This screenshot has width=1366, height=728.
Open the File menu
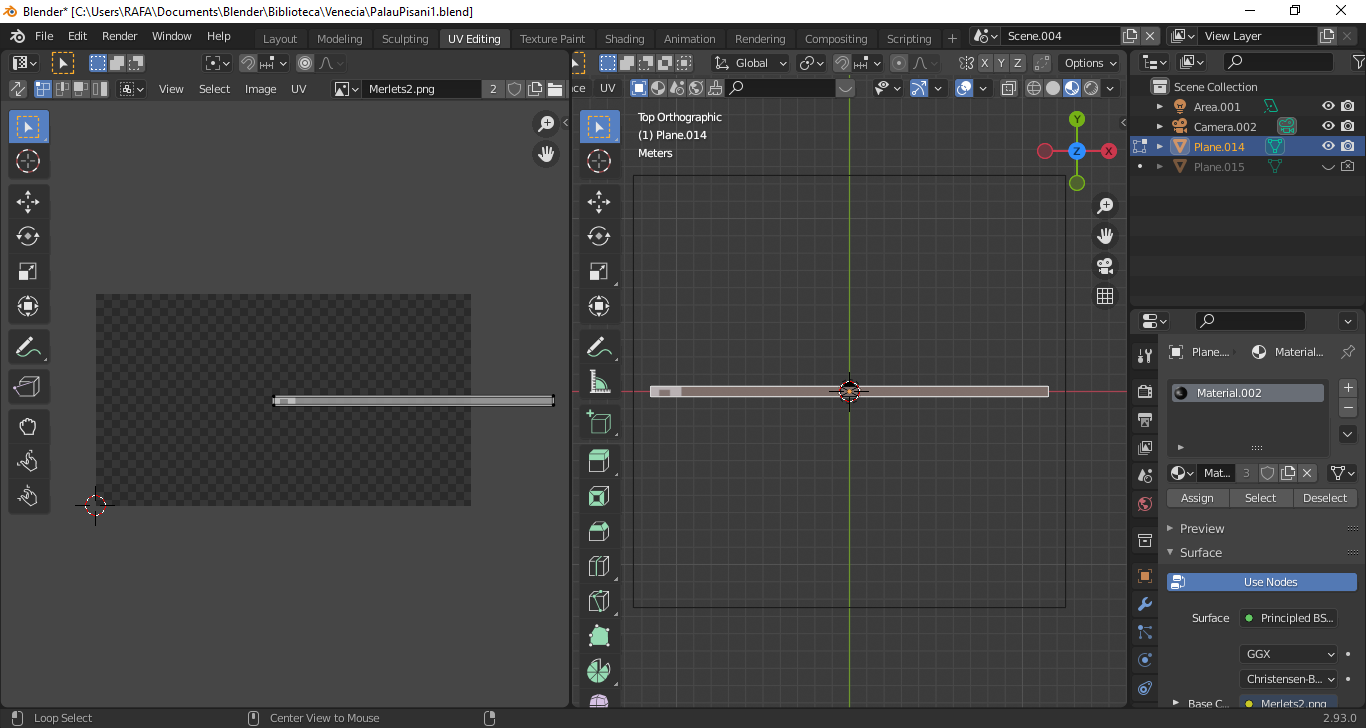pyautogui.click(x=45, y=36)
